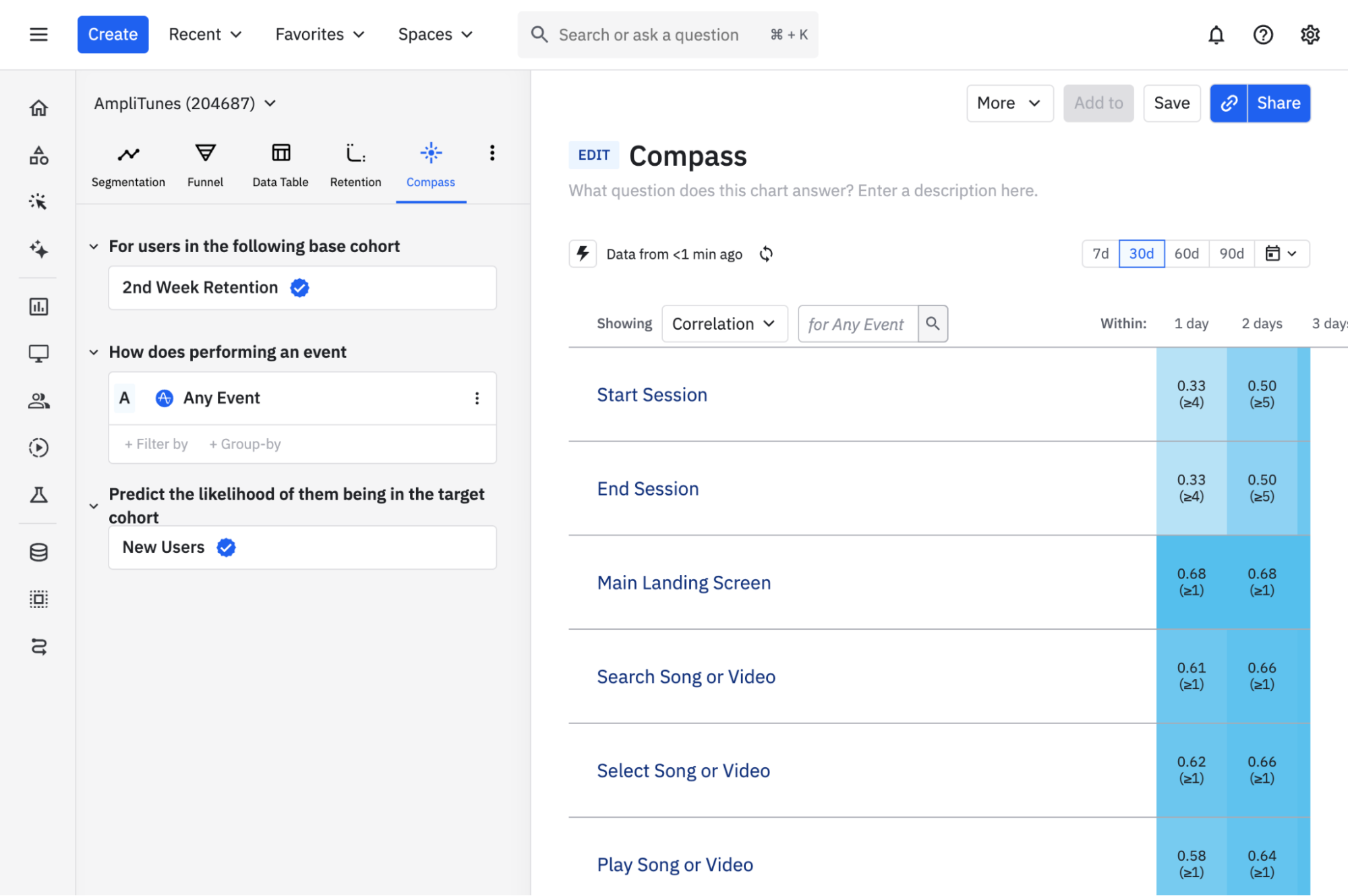Select the 7d date range

(1101, 254)
